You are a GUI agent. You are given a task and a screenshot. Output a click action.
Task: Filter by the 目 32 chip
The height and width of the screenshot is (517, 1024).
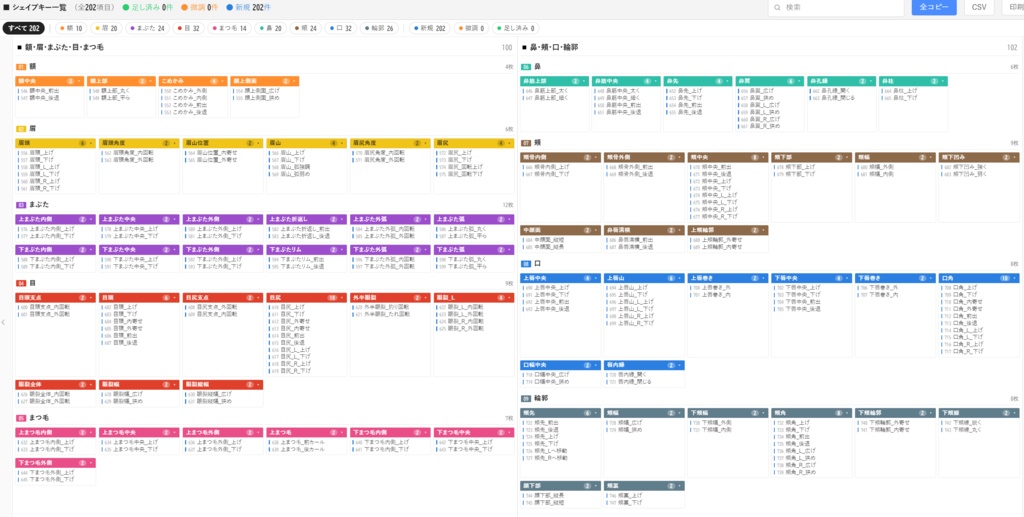189,28
